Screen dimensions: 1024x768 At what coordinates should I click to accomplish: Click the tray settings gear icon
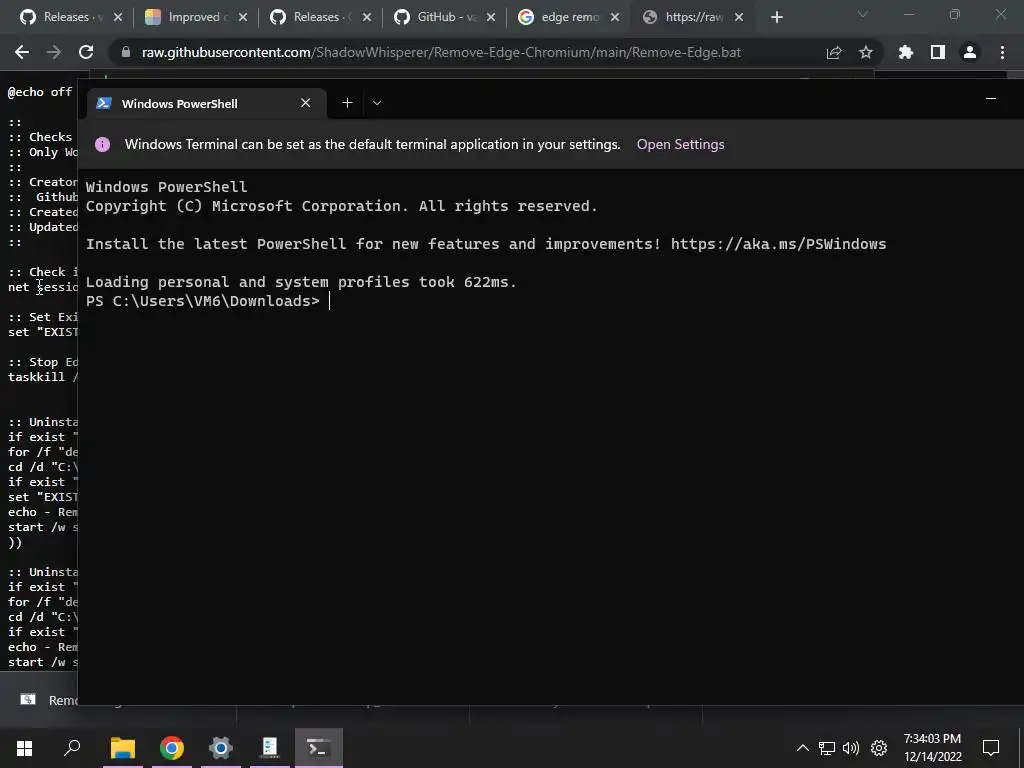(x=879, y=748)
